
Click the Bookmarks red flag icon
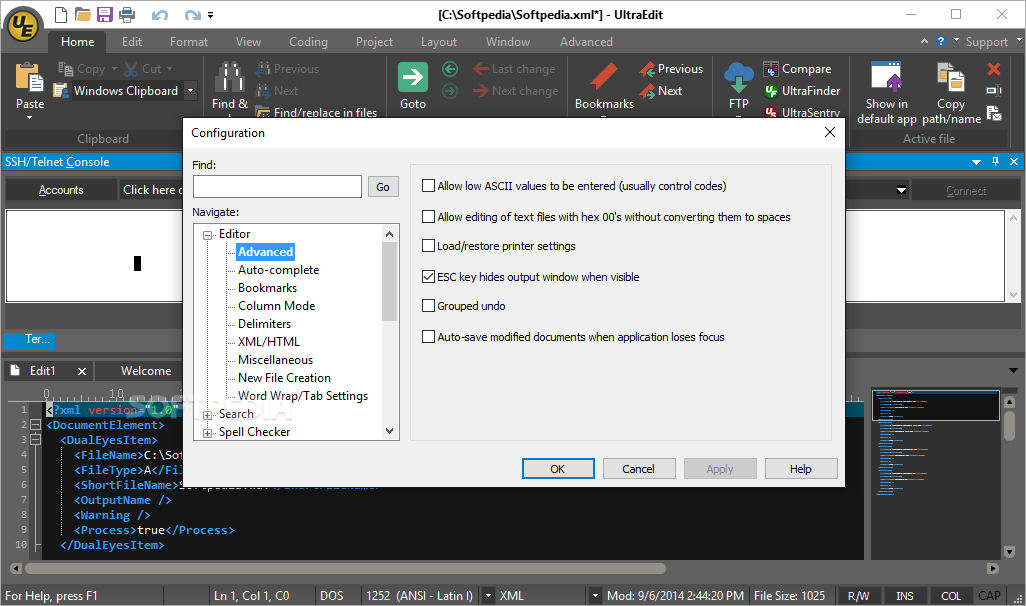[x=604, y=77]
